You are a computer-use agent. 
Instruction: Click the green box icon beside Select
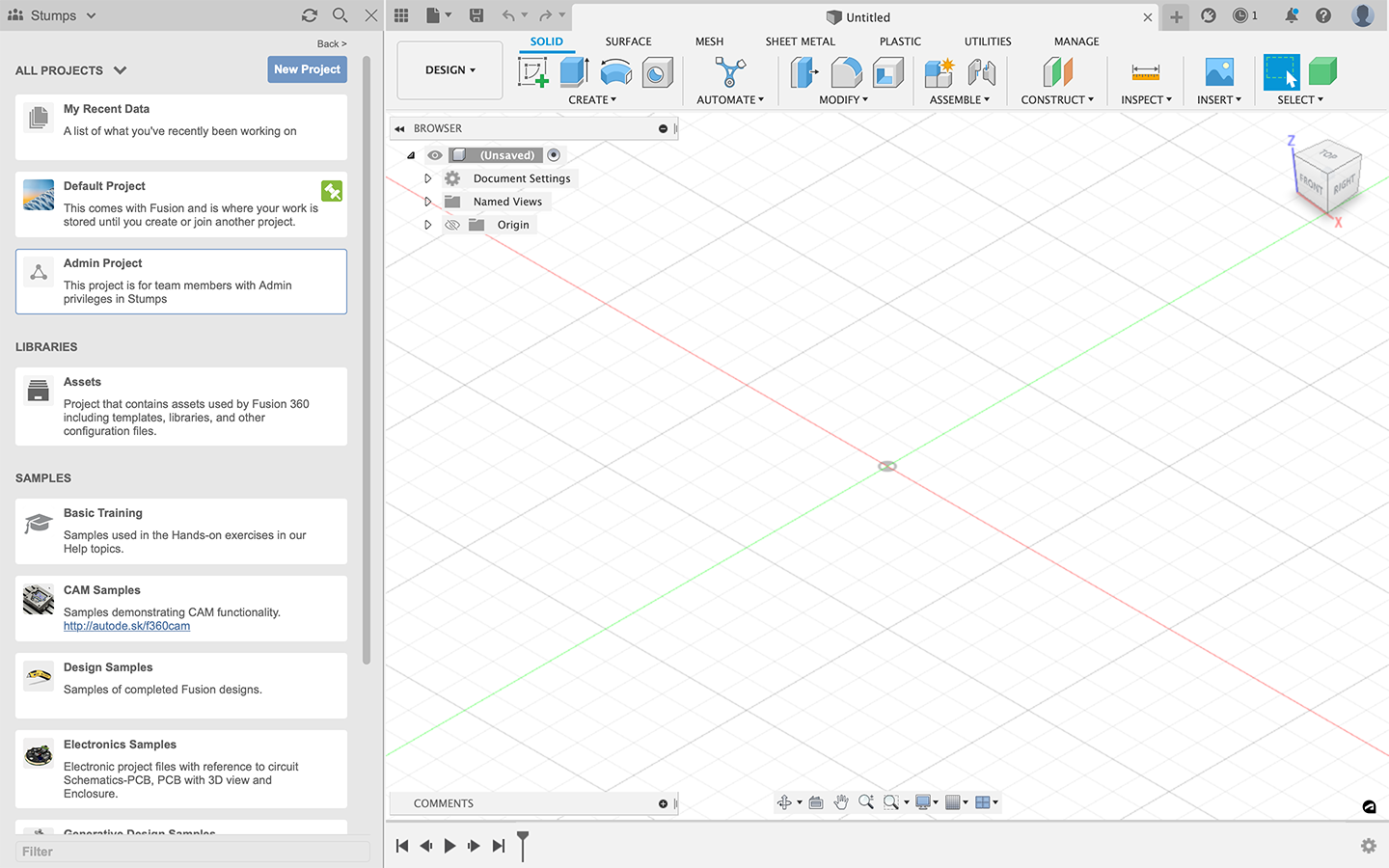tap(1323, 72)
